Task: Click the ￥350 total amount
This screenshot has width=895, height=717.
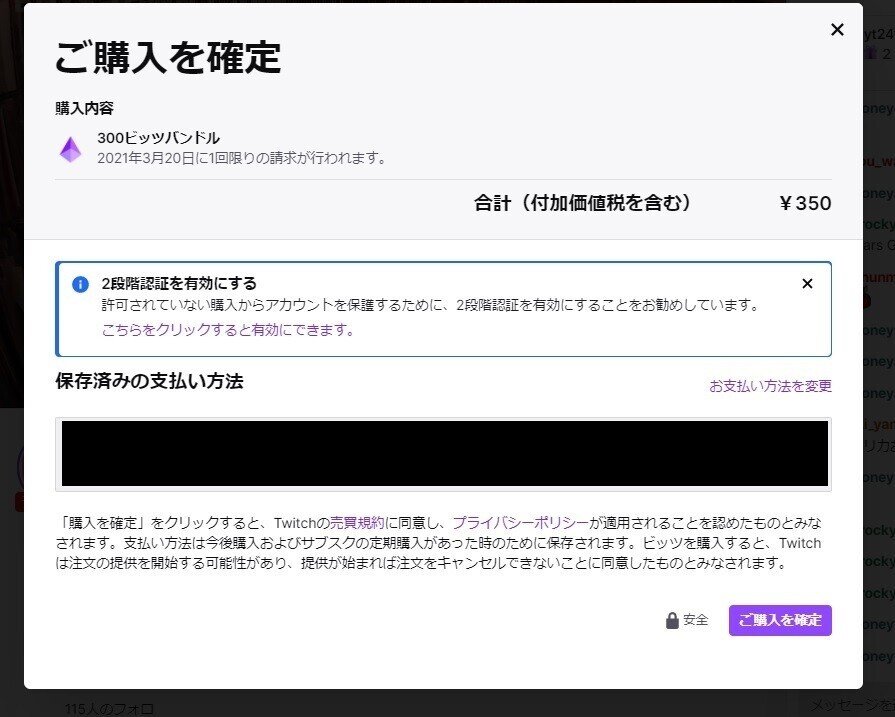Action: [805, 203]
